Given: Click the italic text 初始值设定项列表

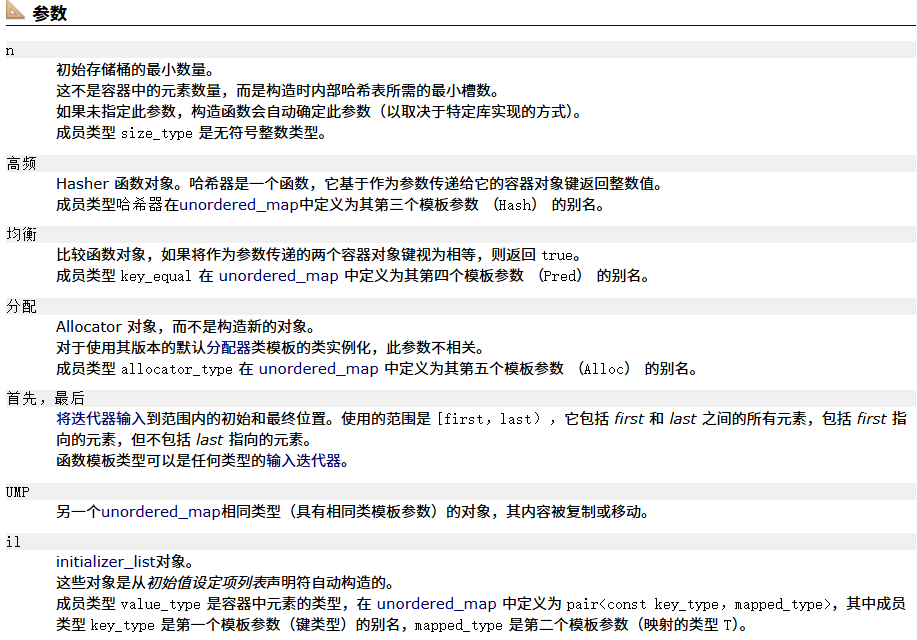Looking at the screenshot, I should [x=206, y=583].
